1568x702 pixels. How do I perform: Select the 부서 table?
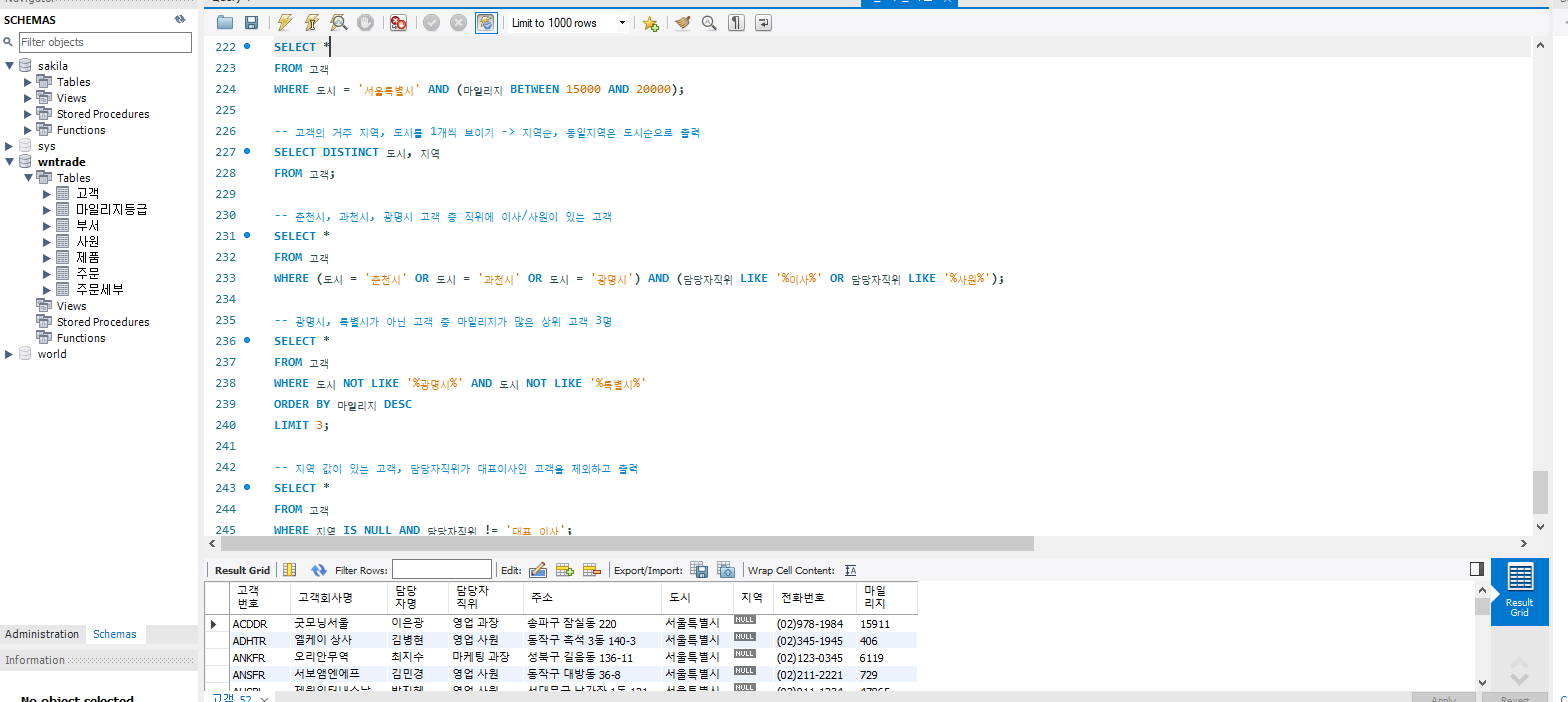tap(87, 226)
